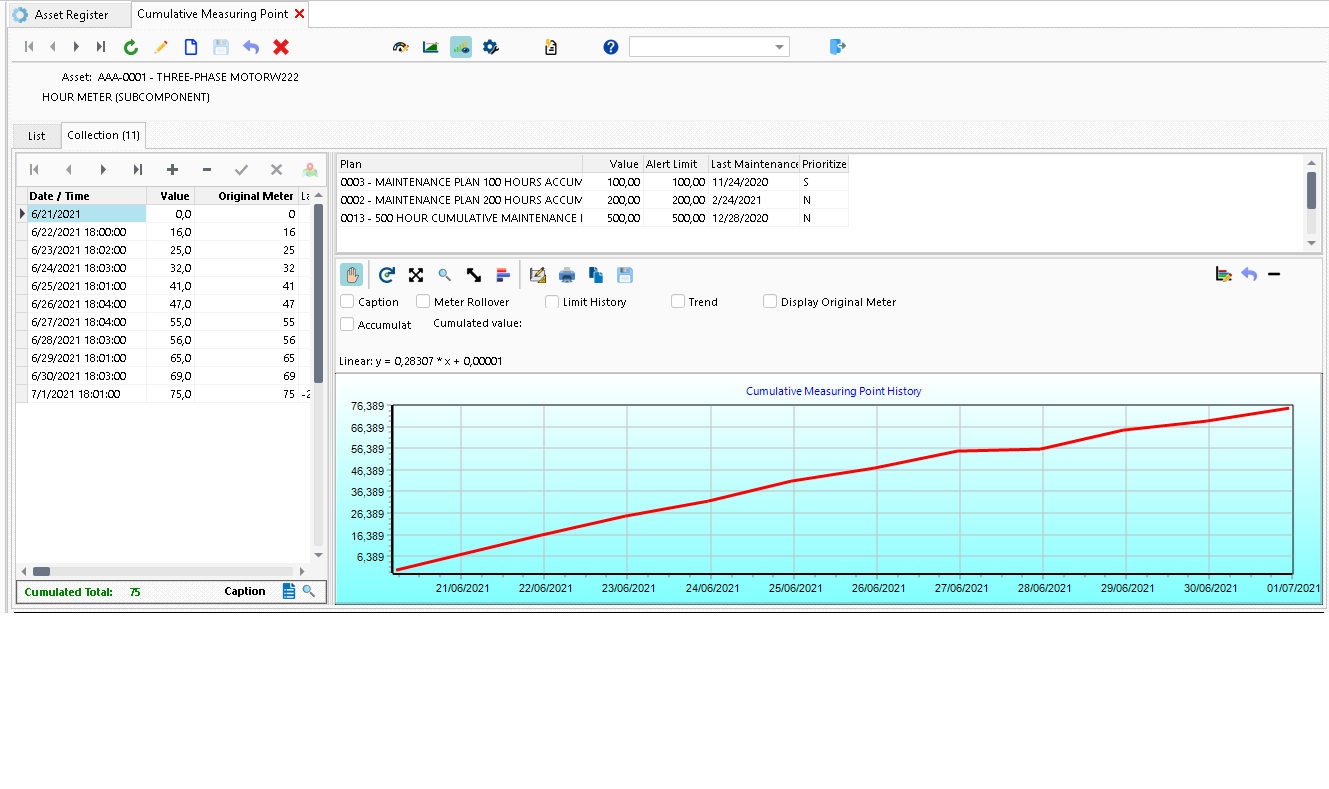Click the refresh chart icon
This screenshot has height=789, width=1329.
(x=387, y=274)
